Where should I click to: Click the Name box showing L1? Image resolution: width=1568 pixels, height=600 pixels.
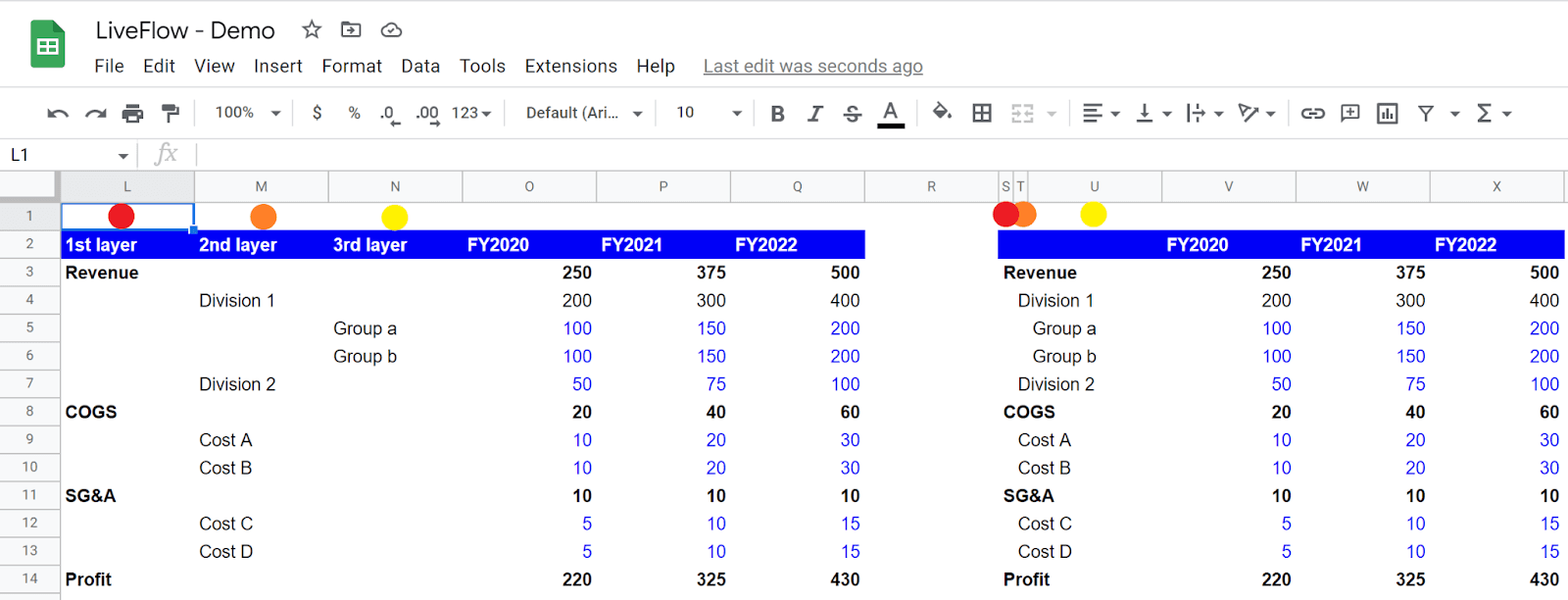59,155
